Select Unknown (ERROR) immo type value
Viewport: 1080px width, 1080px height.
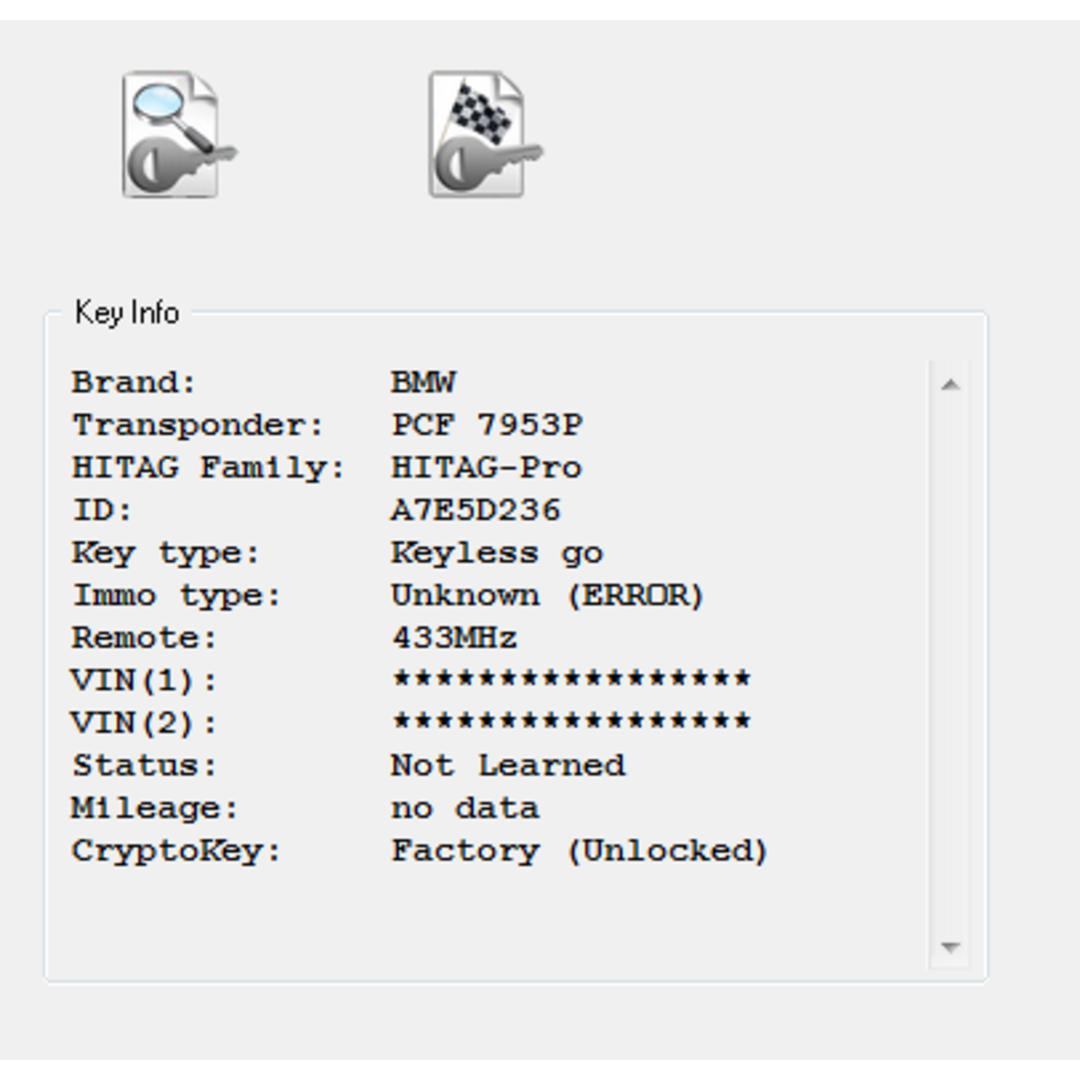[x=548, y=596]
